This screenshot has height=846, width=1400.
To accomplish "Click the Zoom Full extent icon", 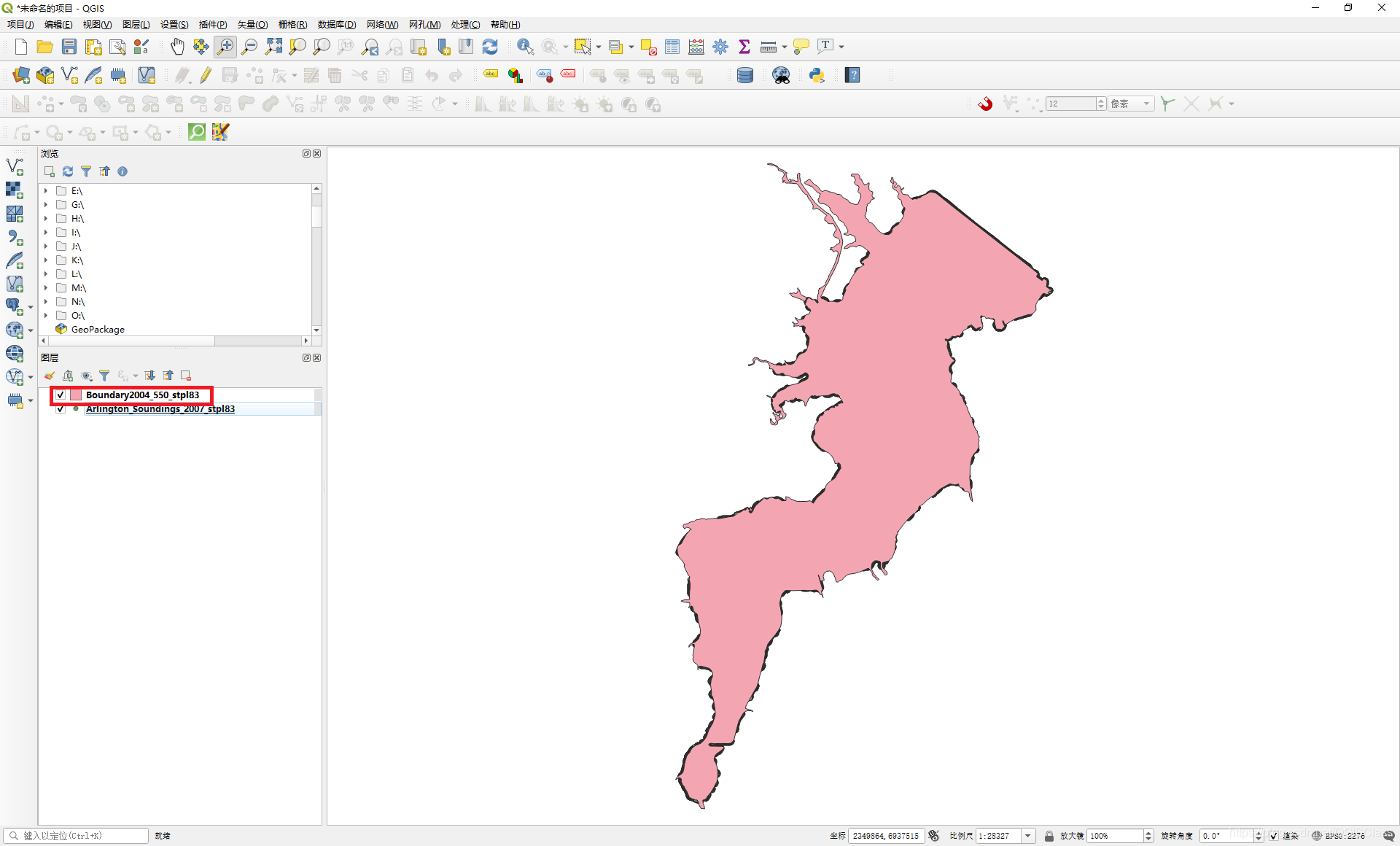I will click(x=273, y=47).
